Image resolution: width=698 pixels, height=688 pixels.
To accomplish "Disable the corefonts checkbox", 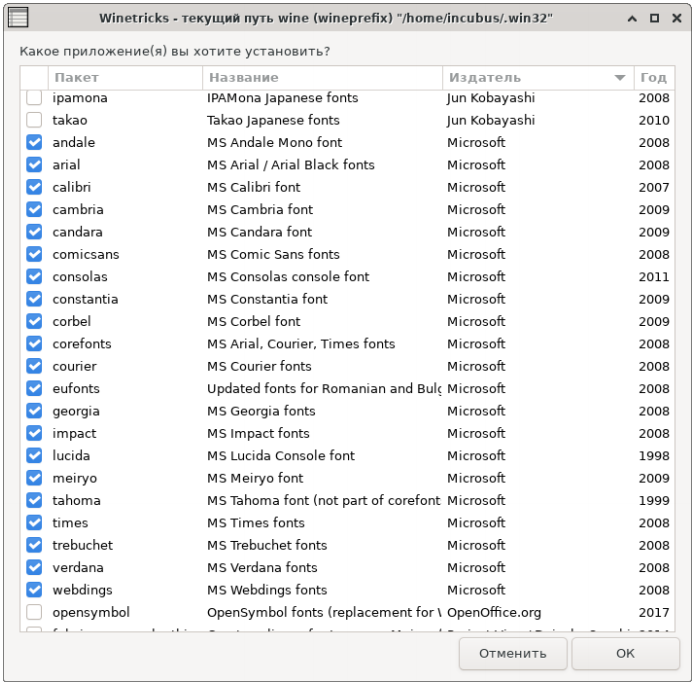I will pos(34,344).
